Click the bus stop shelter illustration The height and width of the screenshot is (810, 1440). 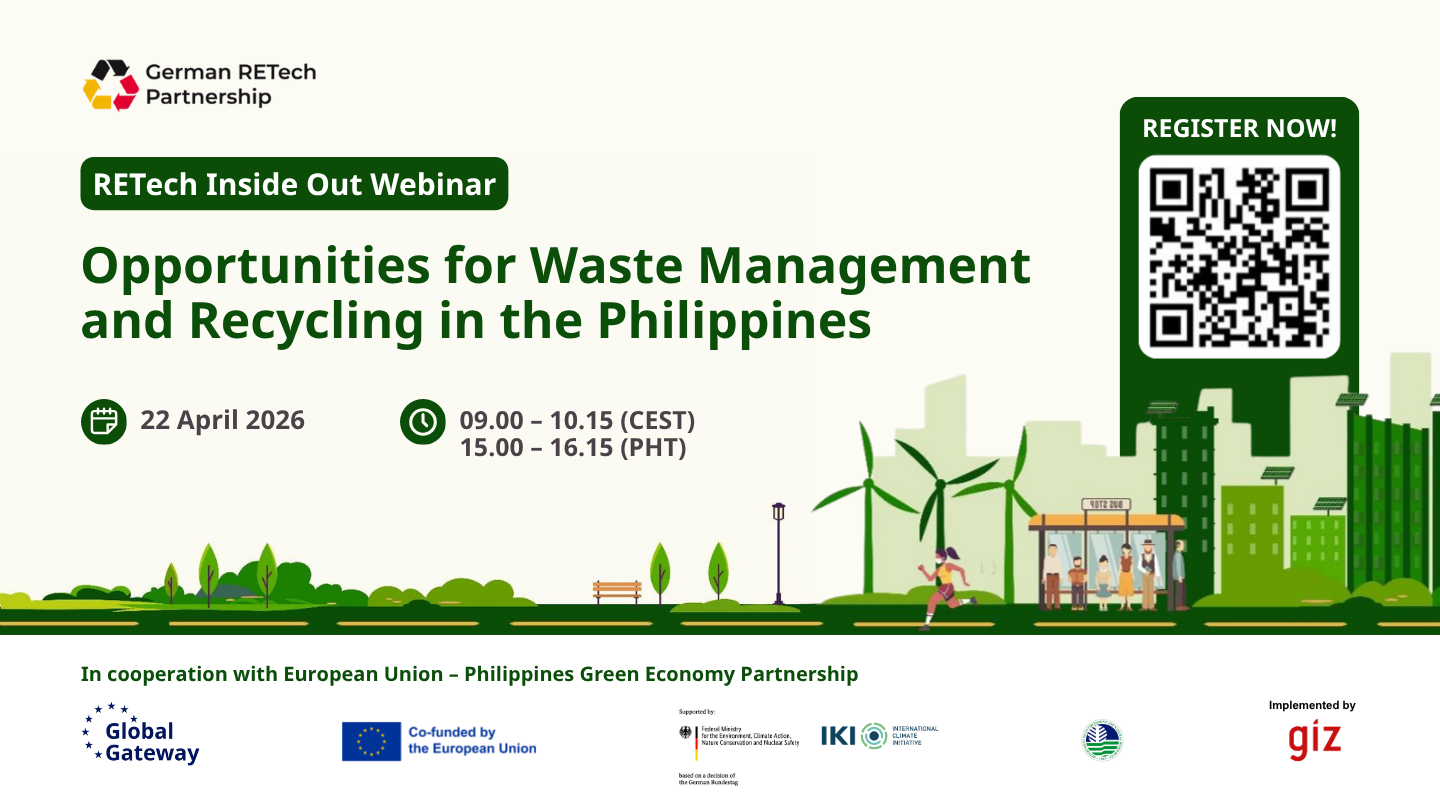[1106, 556]
